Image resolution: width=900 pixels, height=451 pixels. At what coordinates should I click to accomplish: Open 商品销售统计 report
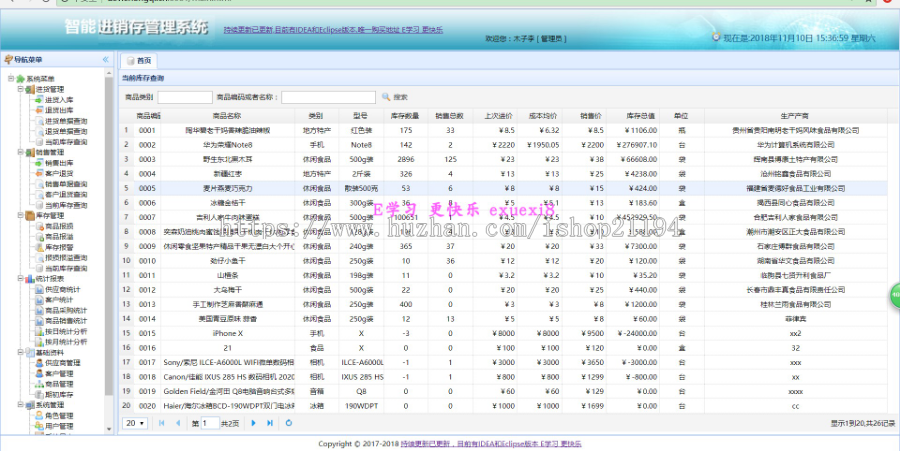(66, 321)
